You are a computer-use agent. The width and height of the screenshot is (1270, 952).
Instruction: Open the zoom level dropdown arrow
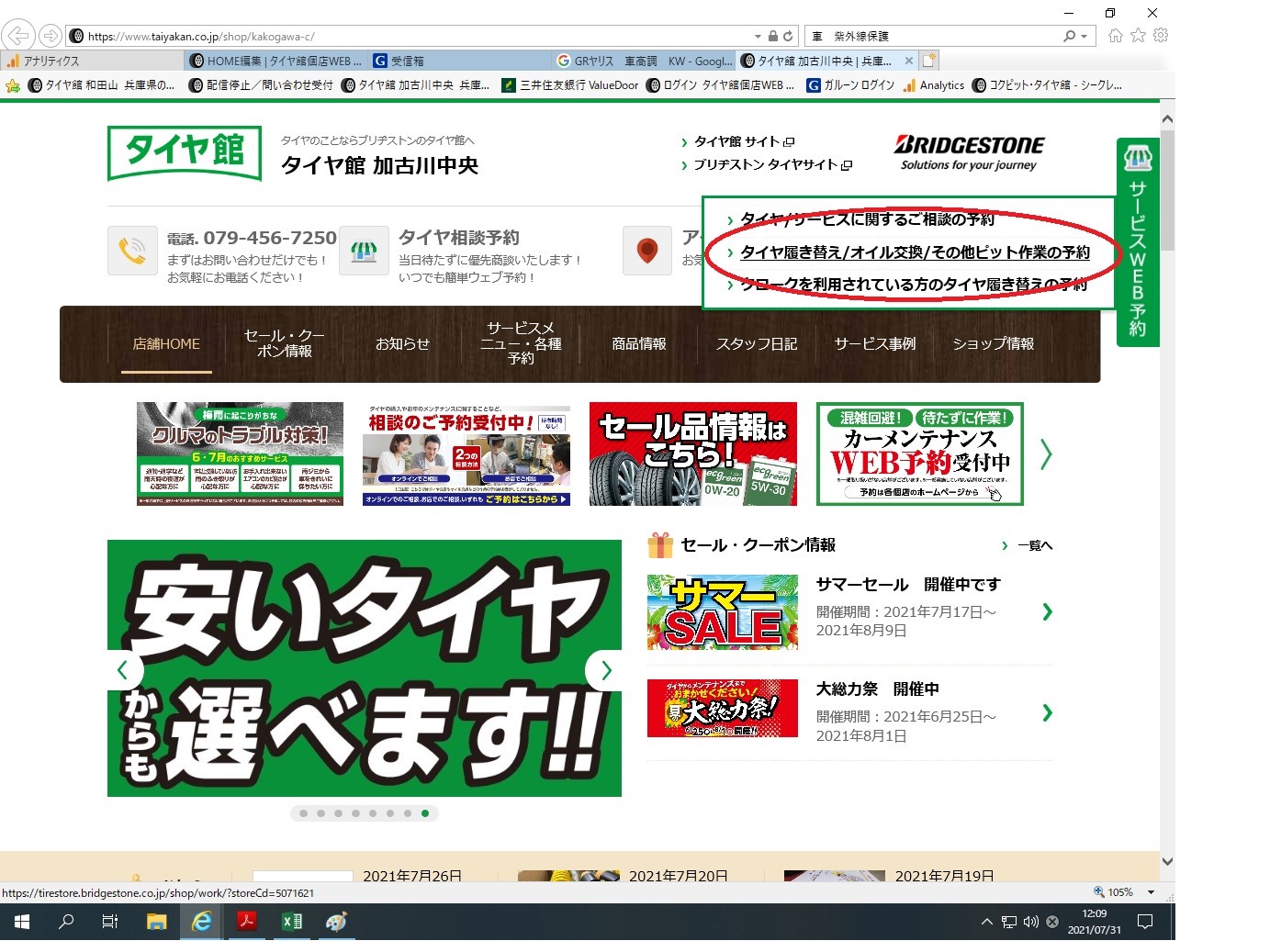pos(1151,892)
